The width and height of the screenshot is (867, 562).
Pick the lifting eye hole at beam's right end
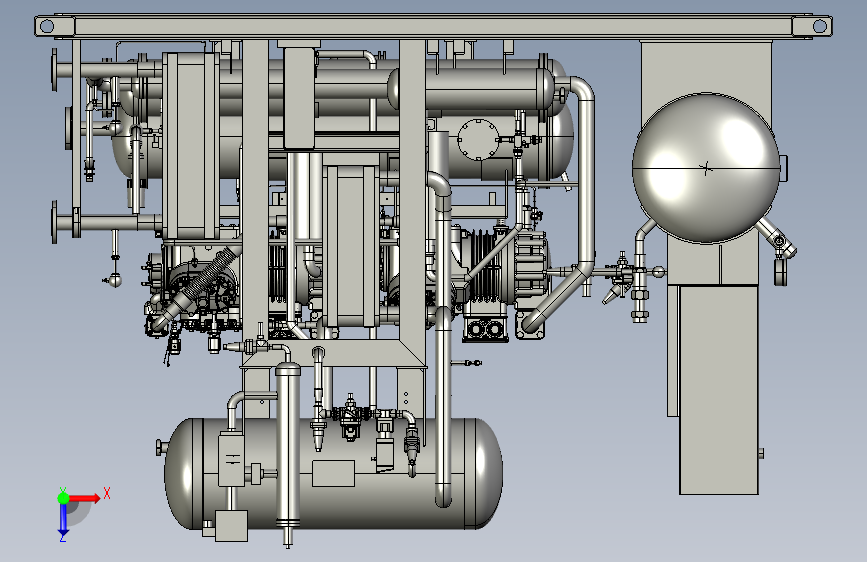(819, 26)
